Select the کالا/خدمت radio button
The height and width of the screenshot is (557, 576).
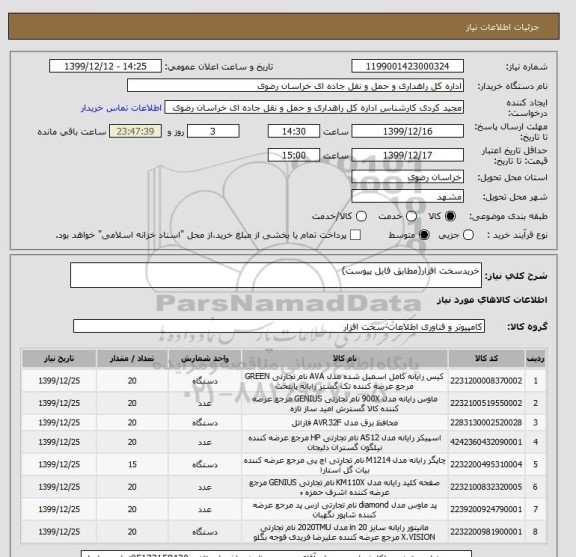point(361,216)
